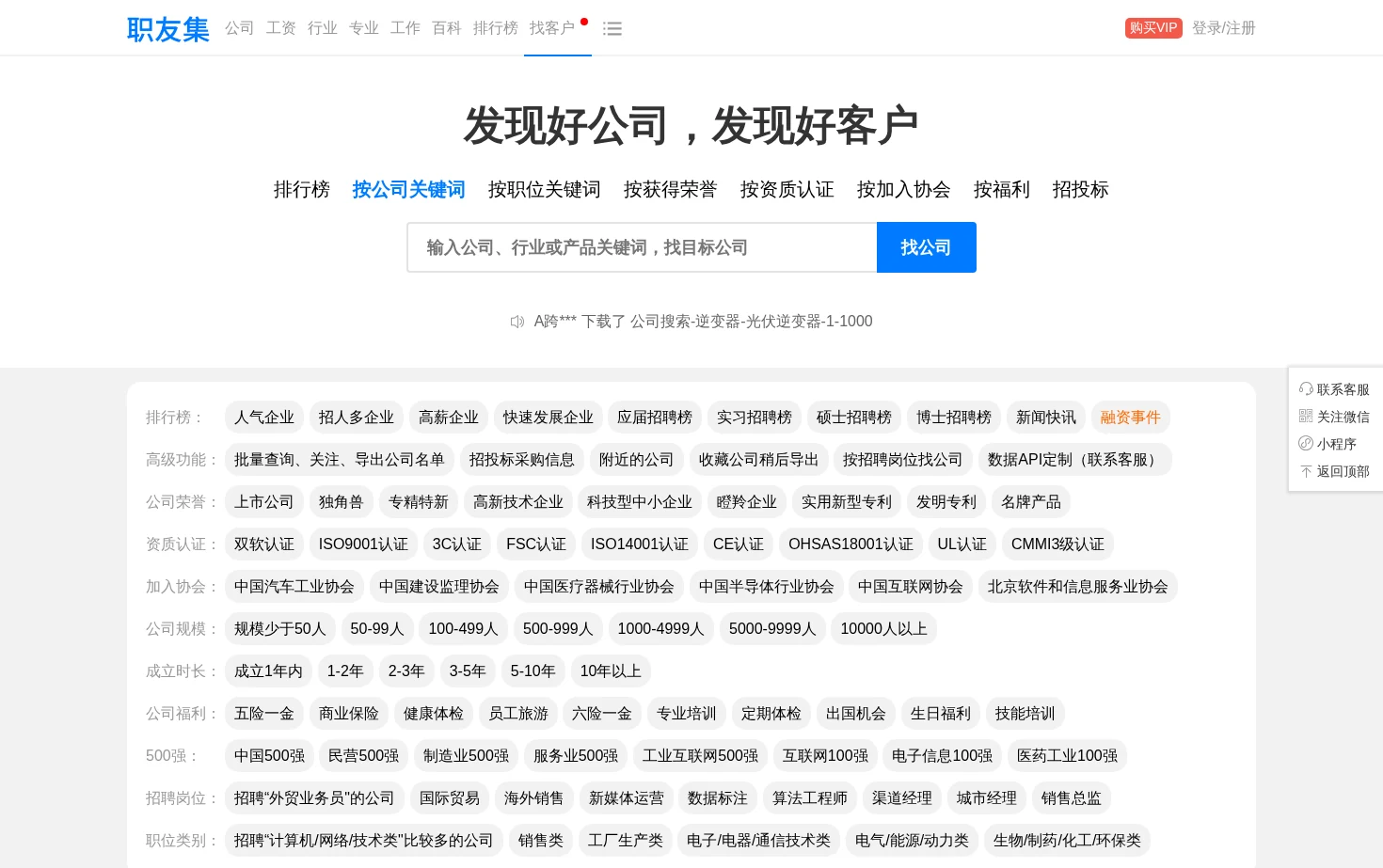Open the 登录/注册 link

coord(1224,28)
